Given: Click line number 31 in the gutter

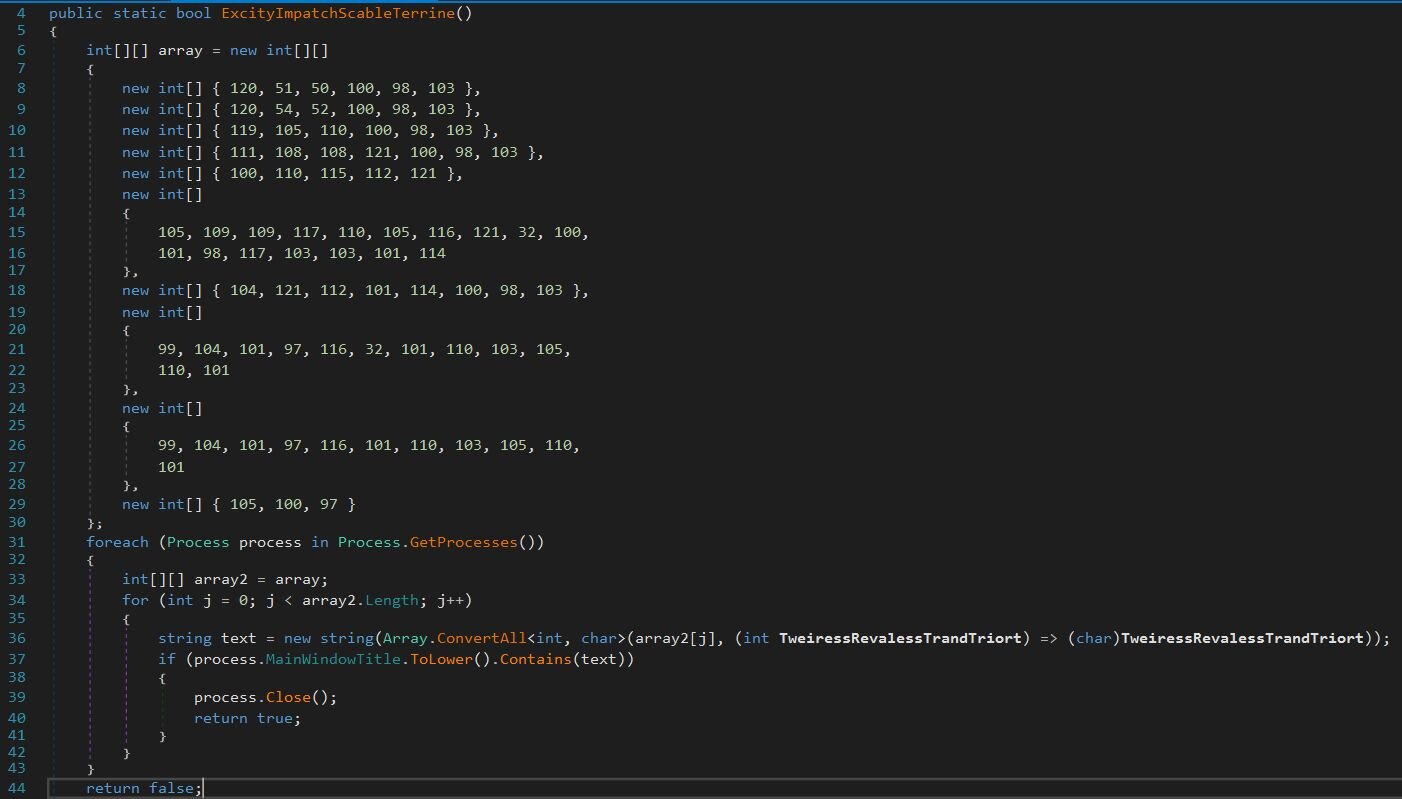Looking at the screenshot, I should click(21, 542).
